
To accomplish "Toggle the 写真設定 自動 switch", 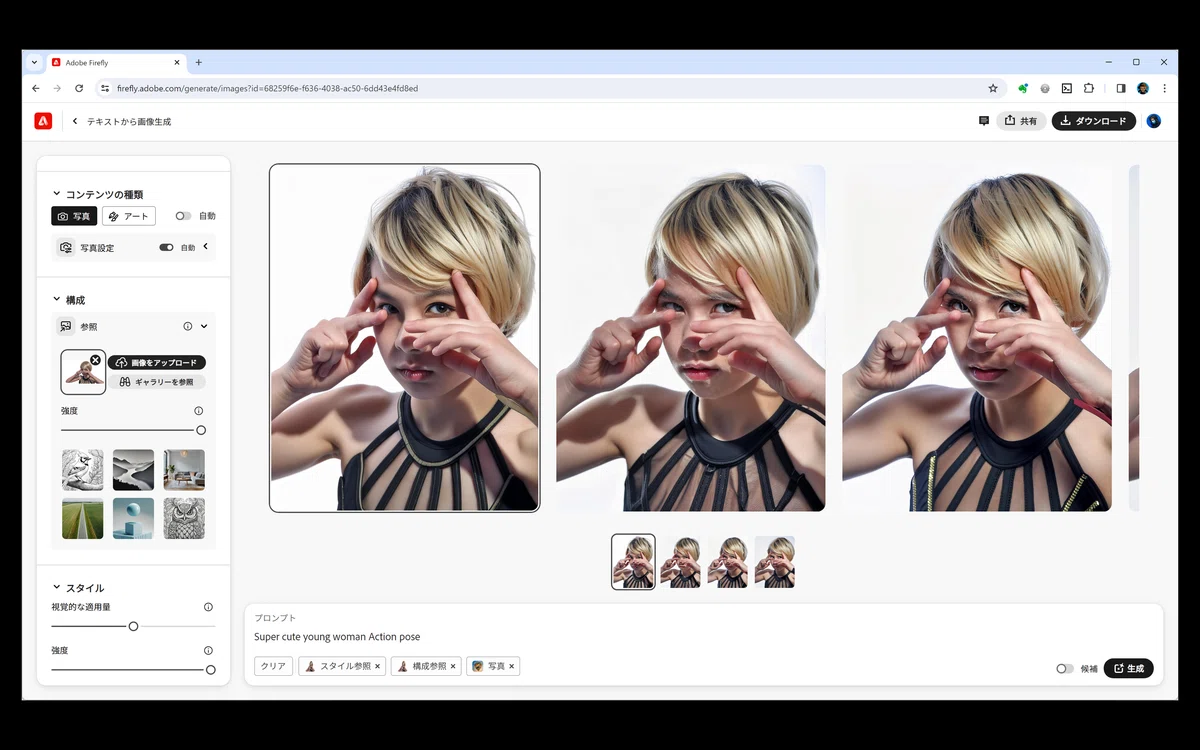I will 166,247.
